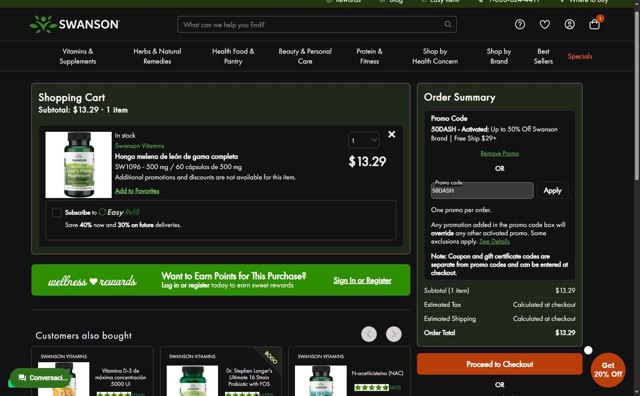Open N-acetilcisteína (NAC) product
The height and width of the screenshot is (396, 640).
tap(378, 373)
